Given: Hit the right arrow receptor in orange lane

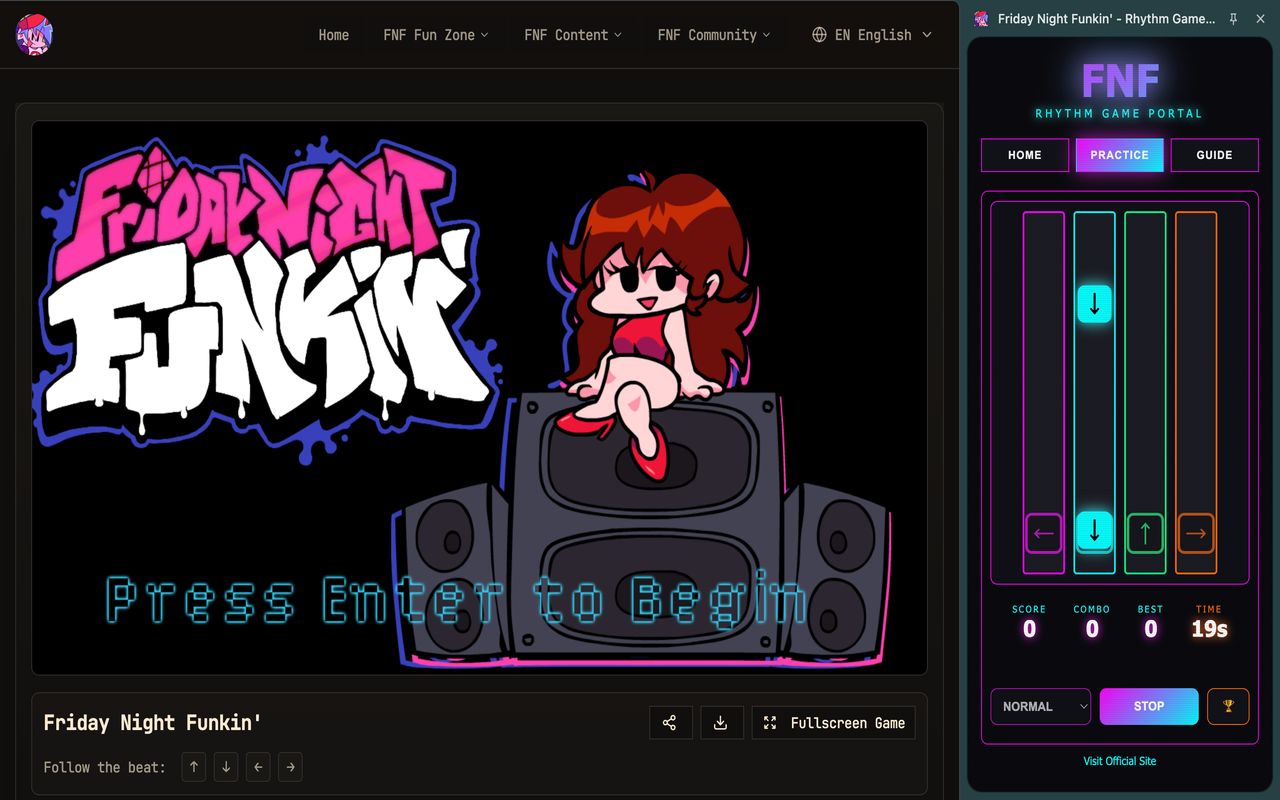Looking at the screenshot, I should [1196, 533].
